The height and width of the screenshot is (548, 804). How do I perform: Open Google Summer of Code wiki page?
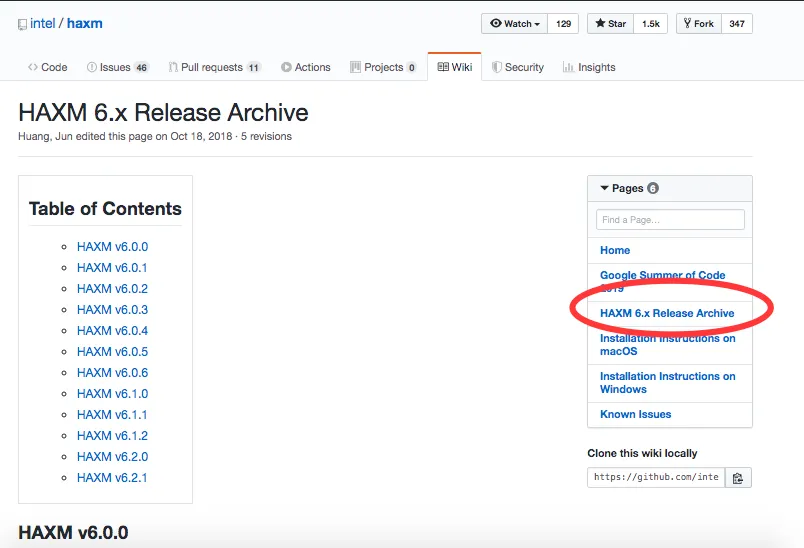[x=662, y=281]
